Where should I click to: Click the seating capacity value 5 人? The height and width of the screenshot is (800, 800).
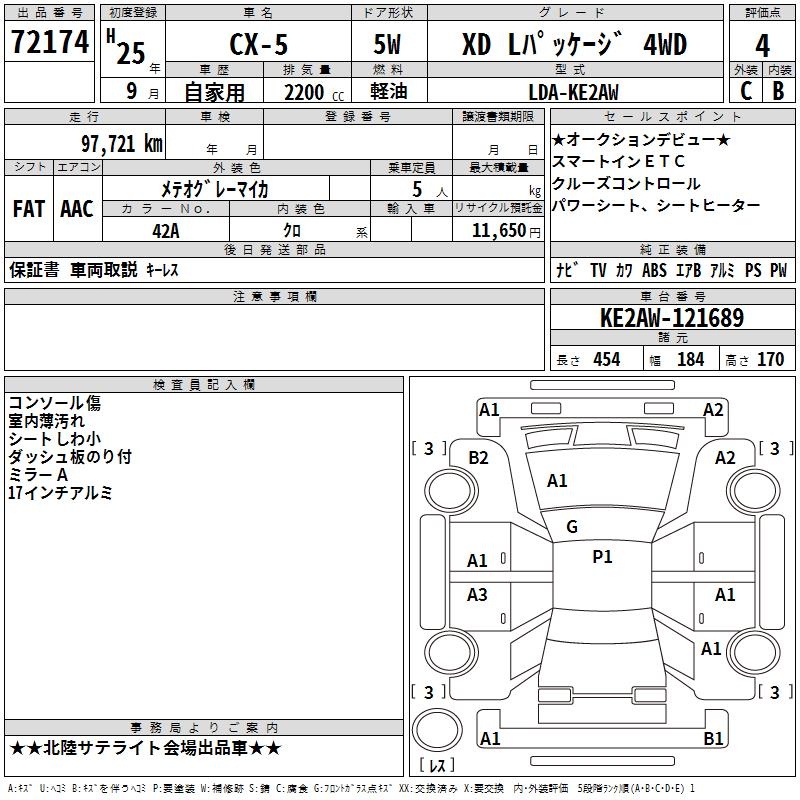tap(430, 190)
